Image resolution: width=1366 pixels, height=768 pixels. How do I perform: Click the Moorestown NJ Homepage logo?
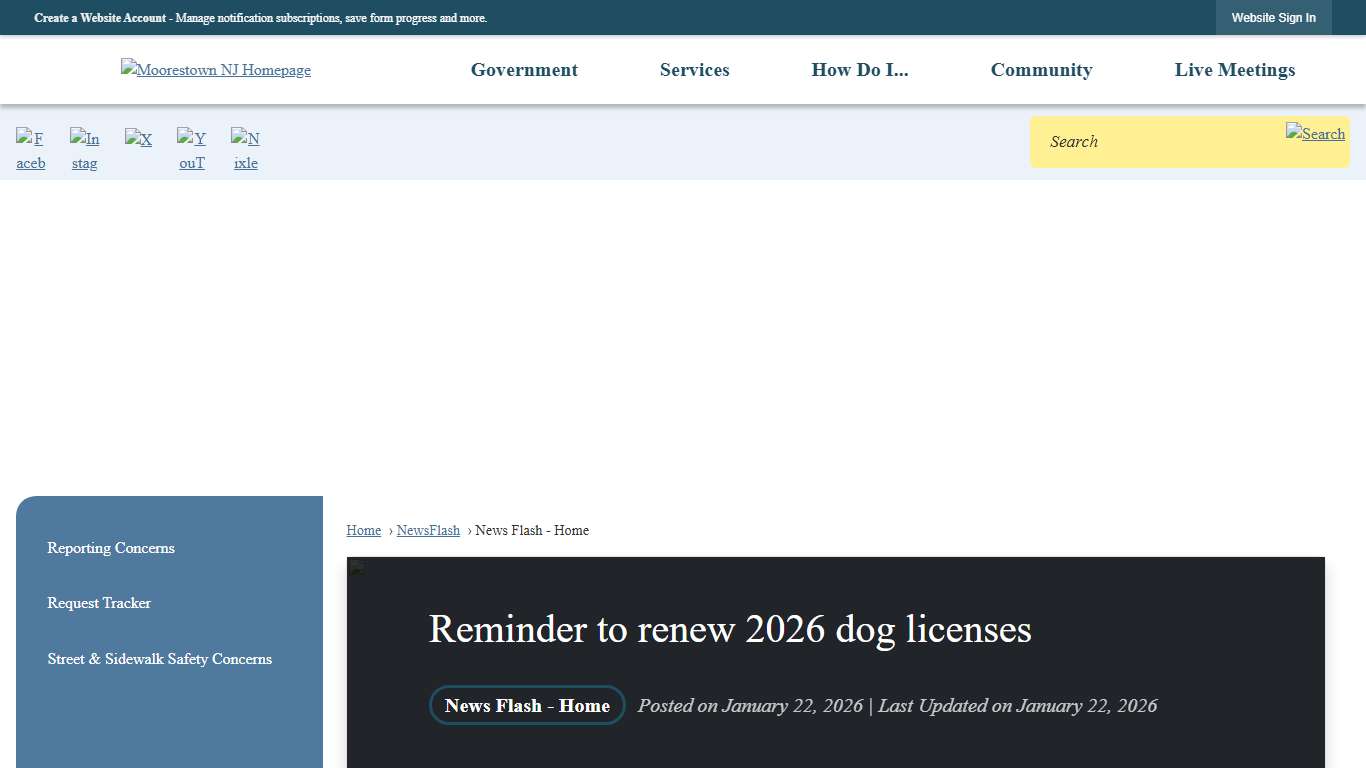pyautogui.click(x=215, y=70)
